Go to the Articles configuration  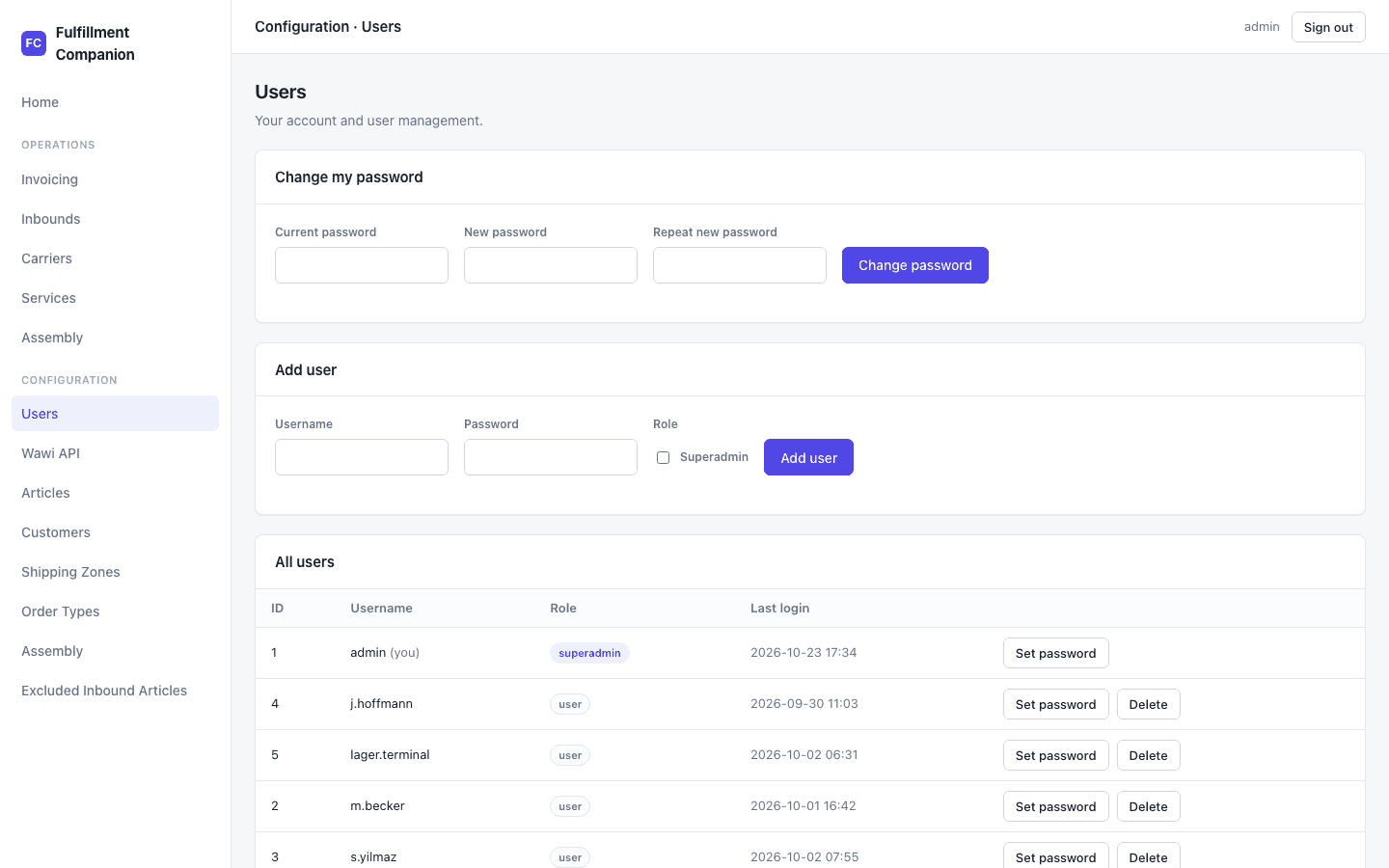click(115, 493)
